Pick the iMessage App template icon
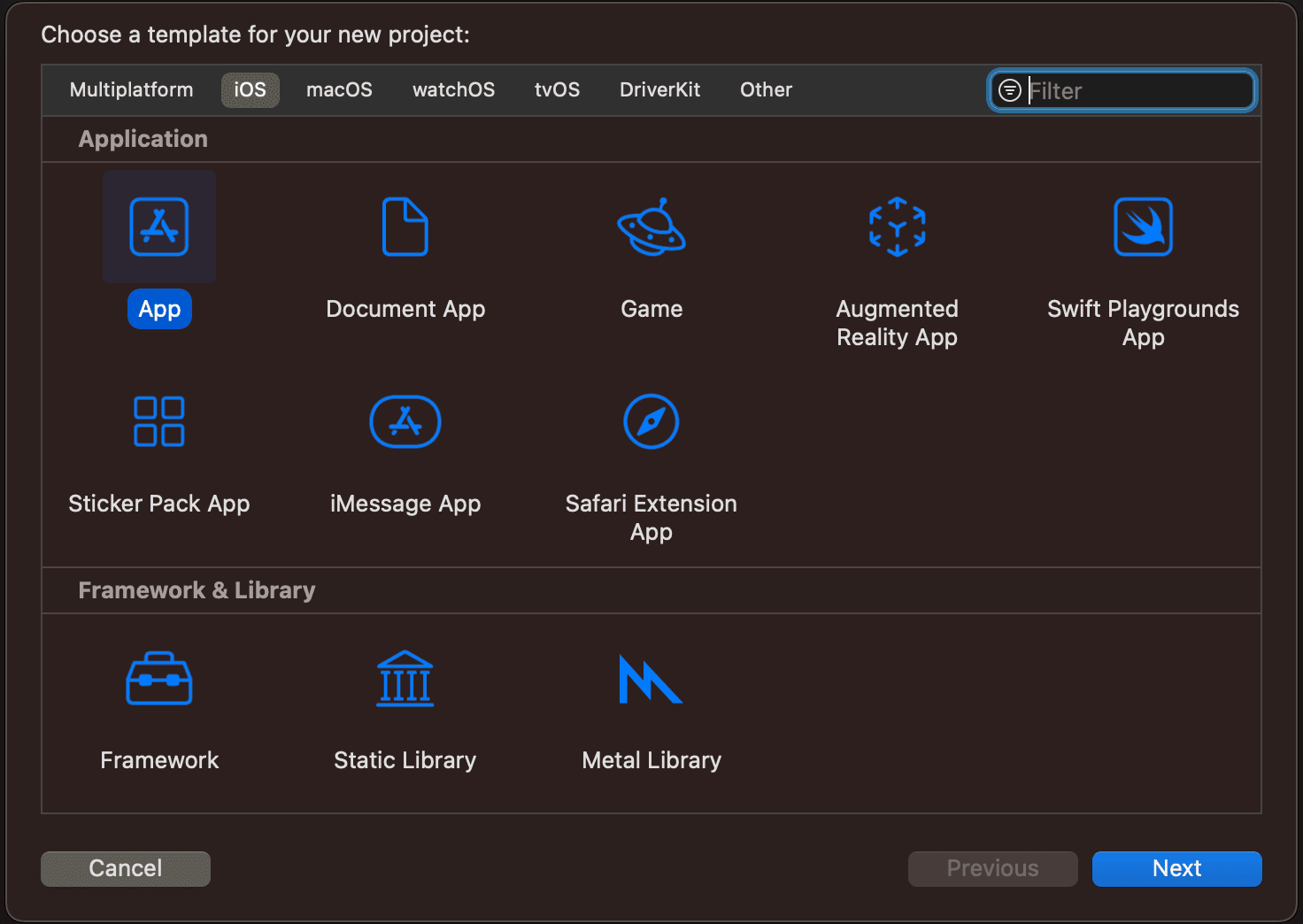Image resolution: width=1303 pixels, height=924 pixels. [x=405, y=421]
